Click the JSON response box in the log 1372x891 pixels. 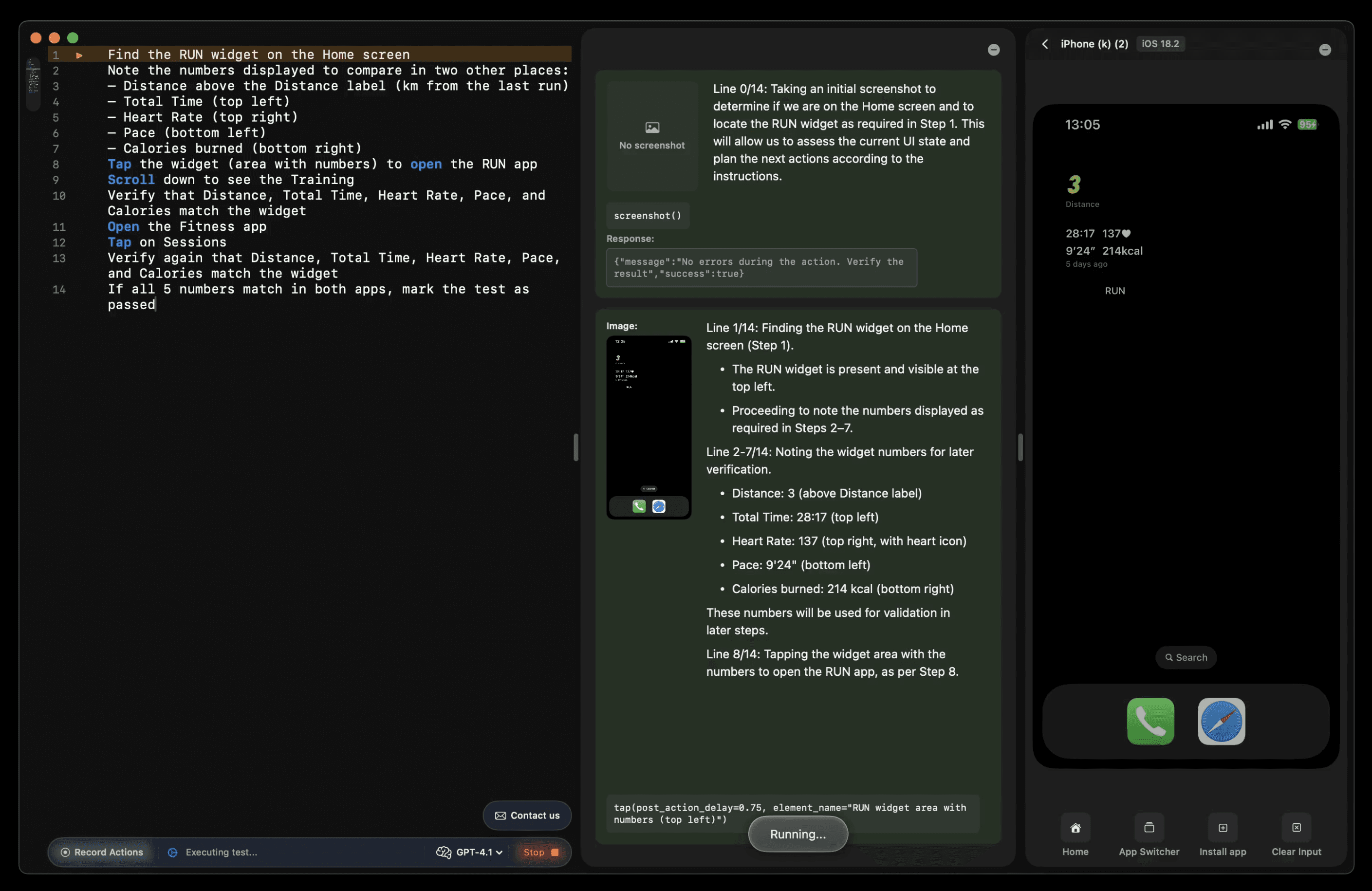[x=761, y=267]
